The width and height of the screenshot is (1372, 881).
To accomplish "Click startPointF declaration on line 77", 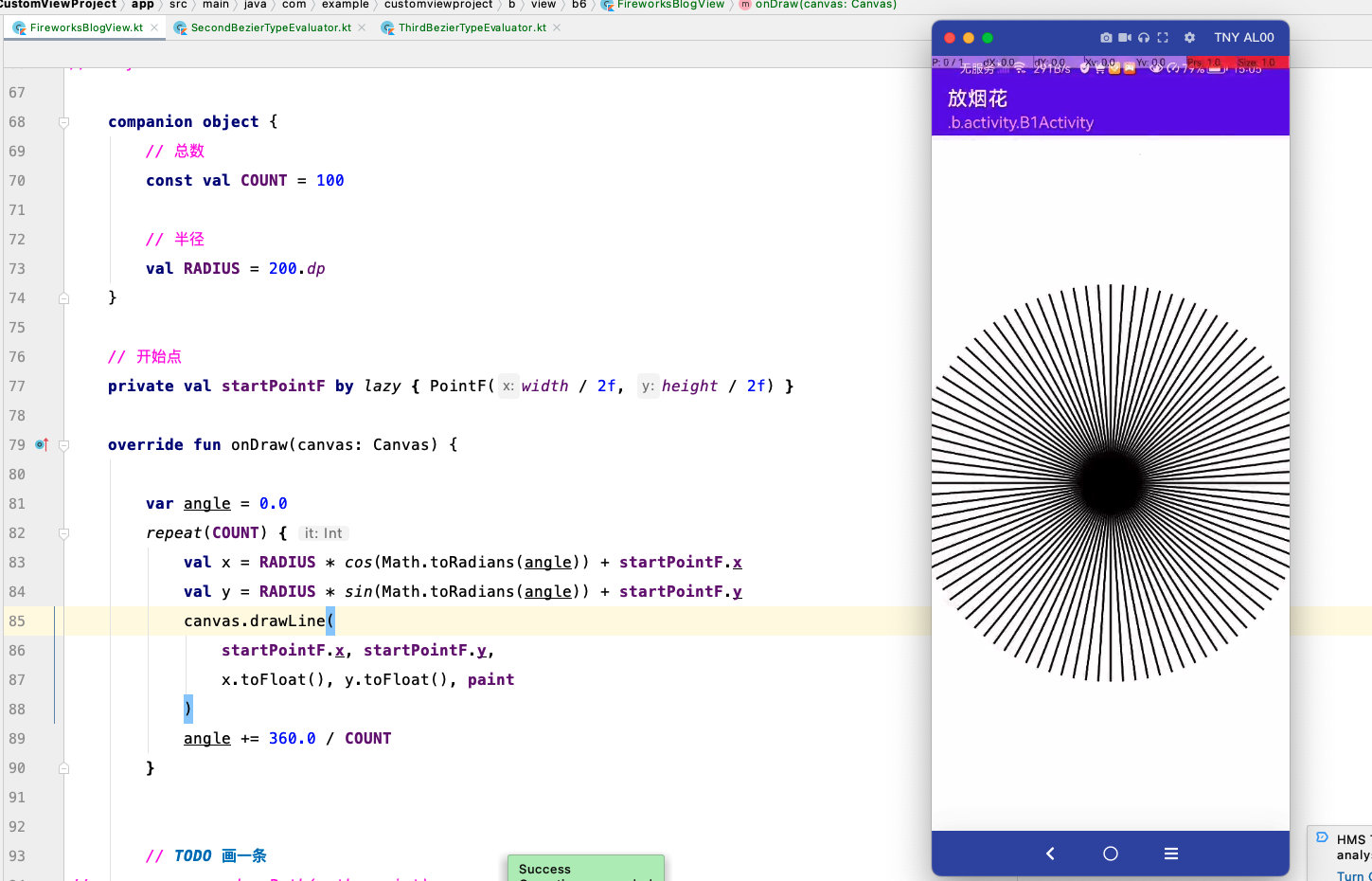I will pyautogui.click(x=273, y=387).
